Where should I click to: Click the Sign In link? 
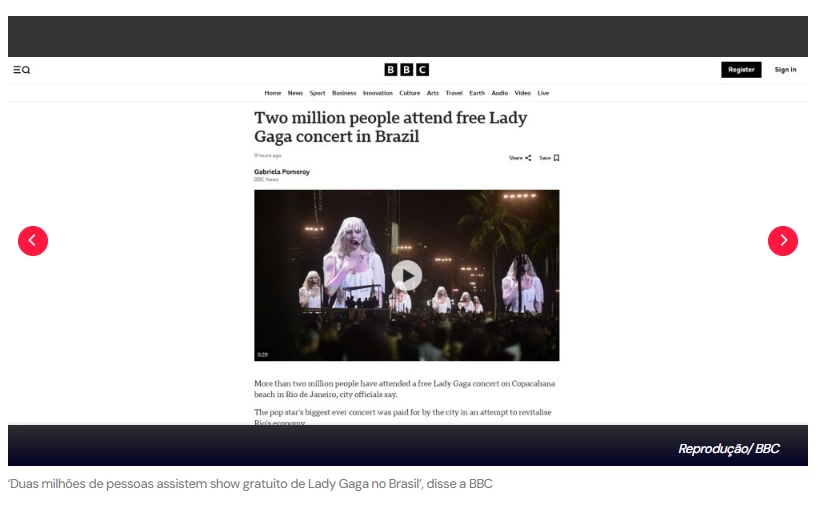click(785, 69)
